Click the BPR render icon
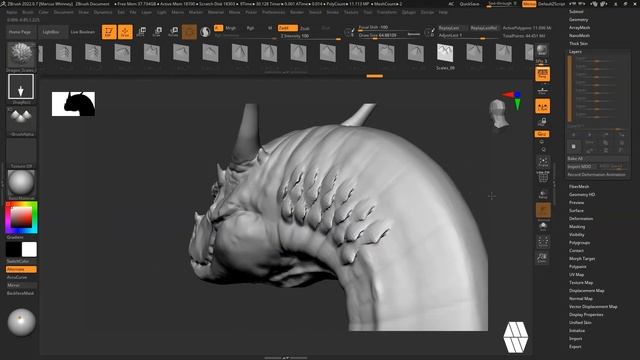The width and height of the screenshot is (640, 360). coord(542,51)
